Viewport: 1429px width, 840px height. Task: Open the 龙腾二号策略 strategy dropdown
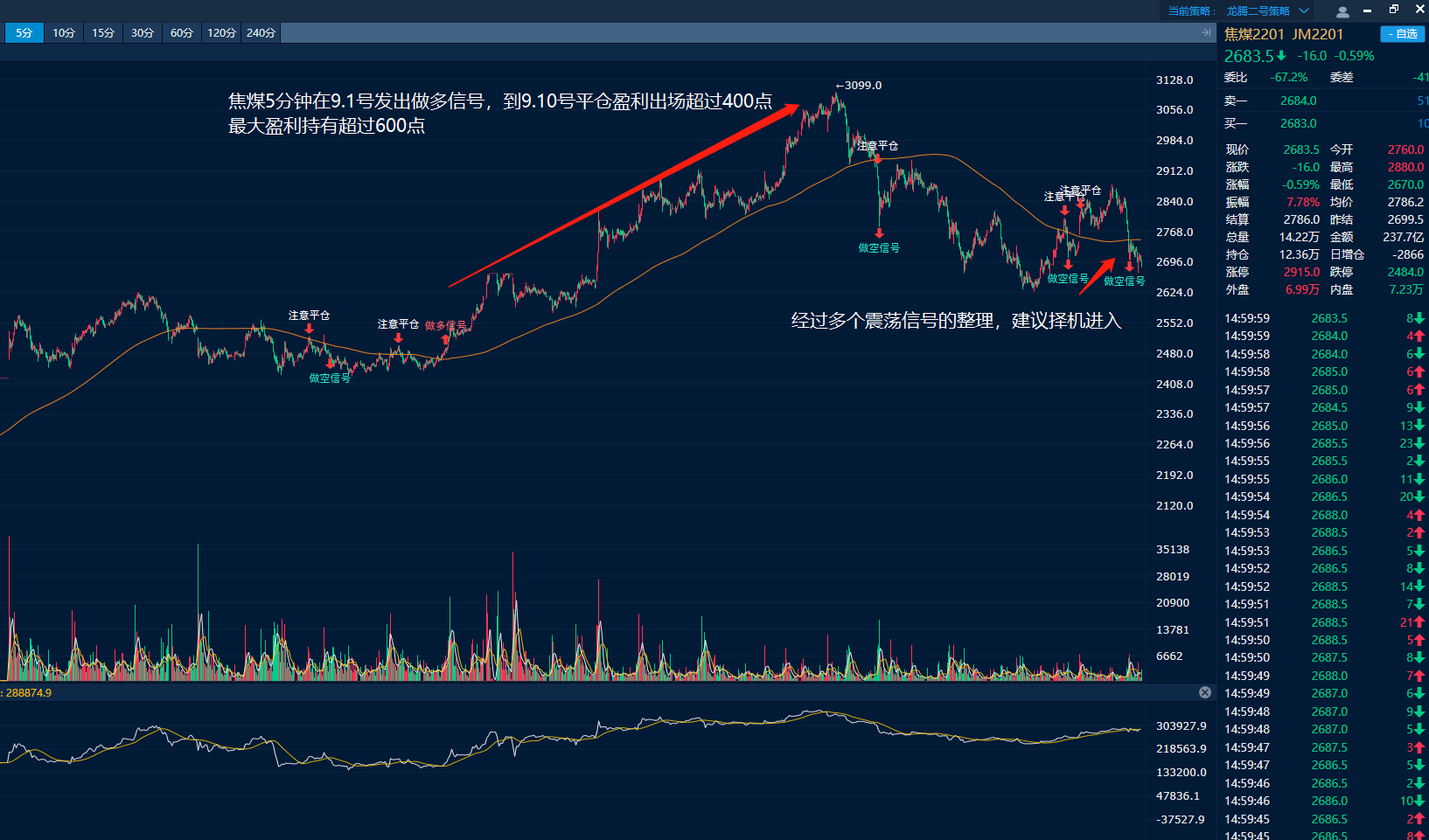point(1258,11)
